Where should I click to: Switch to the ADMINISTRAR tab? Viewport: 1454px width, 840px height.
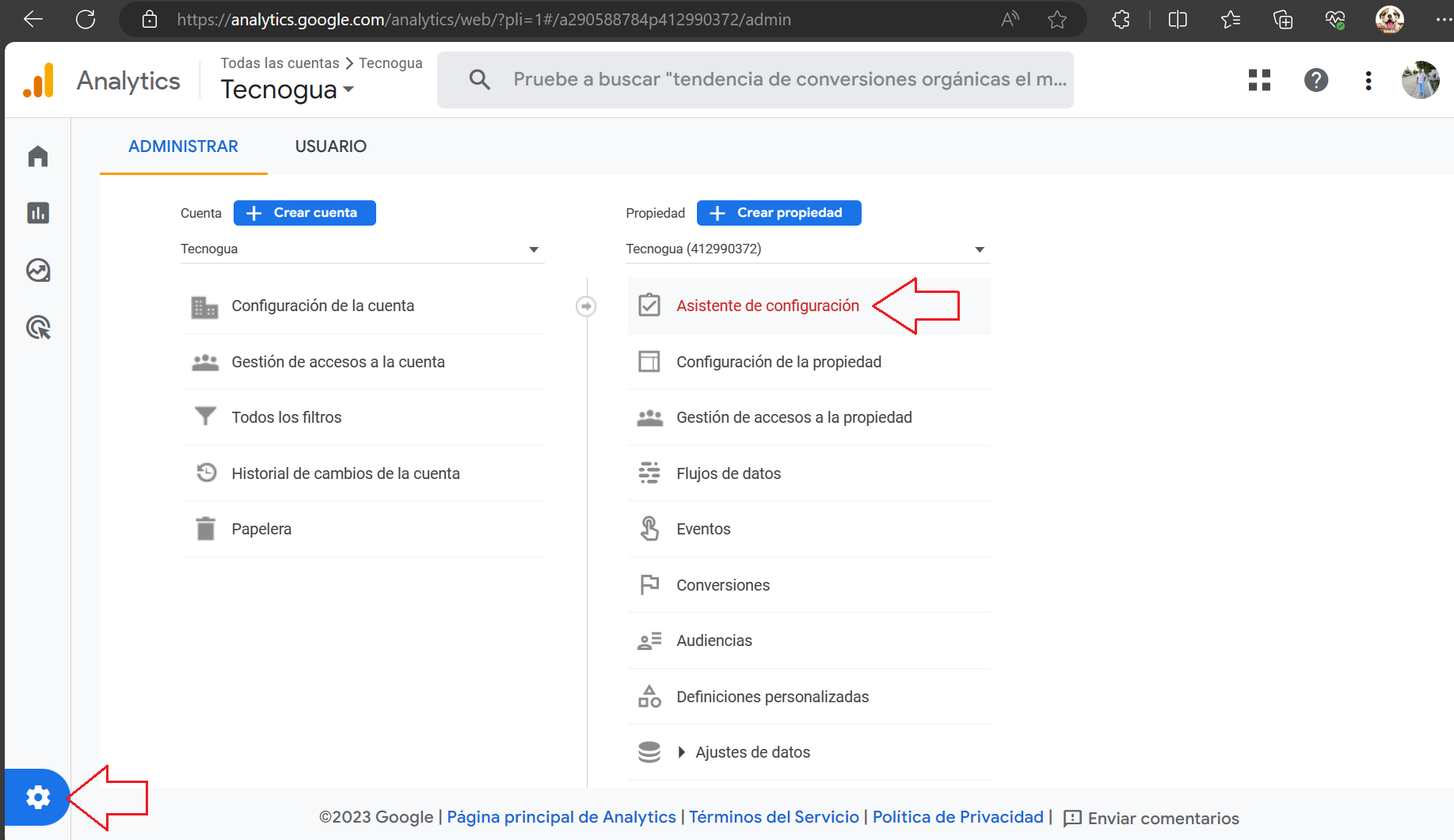pos(183,146)
